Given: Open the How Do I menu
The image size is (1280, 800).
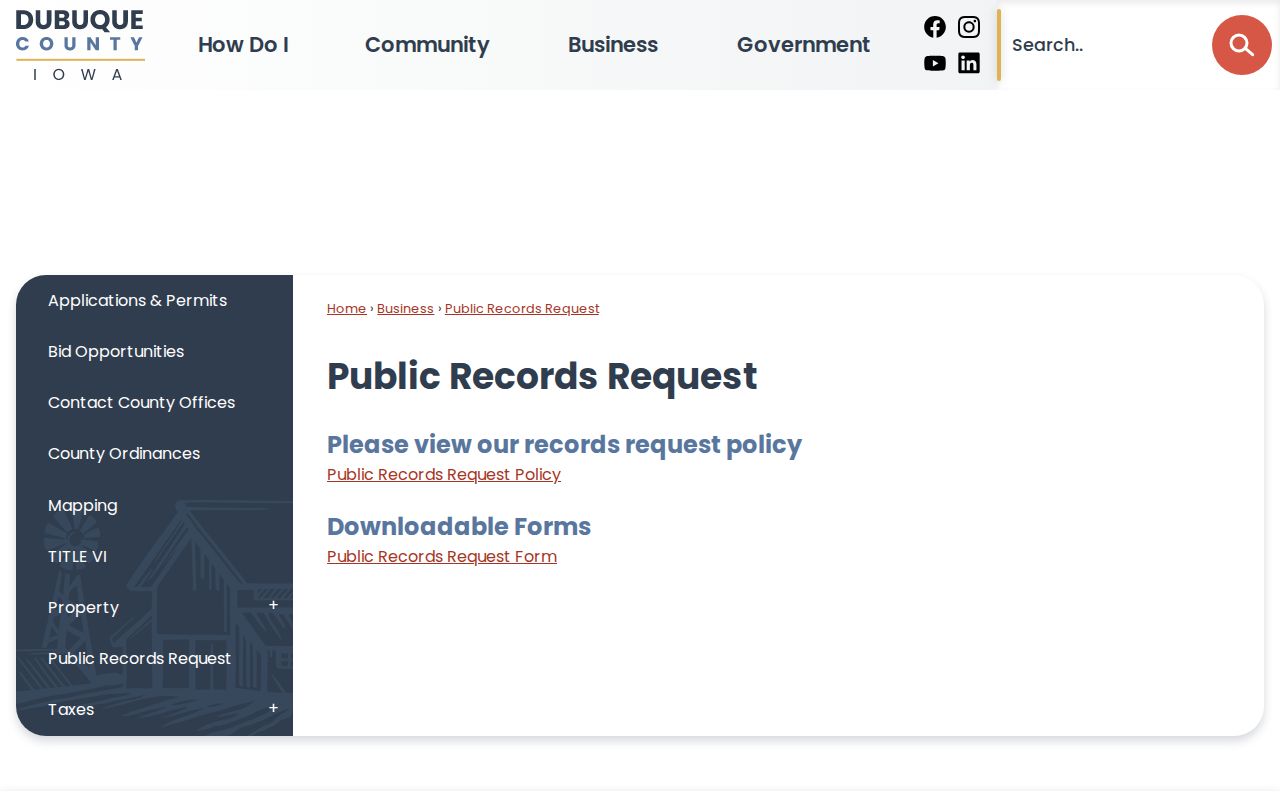Looking at the screenshot, I should point(243,45).
